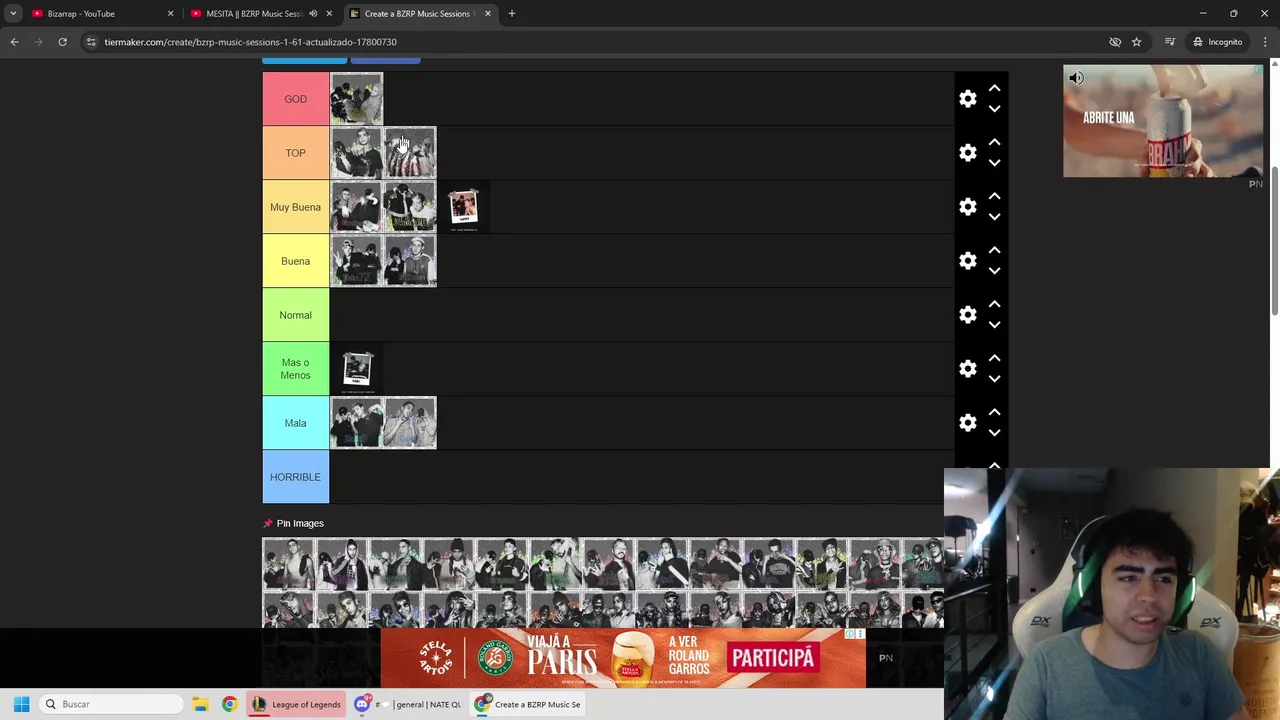Click the Muy Buena tier label
This screenshot has height=720, width=1280.
295,207
